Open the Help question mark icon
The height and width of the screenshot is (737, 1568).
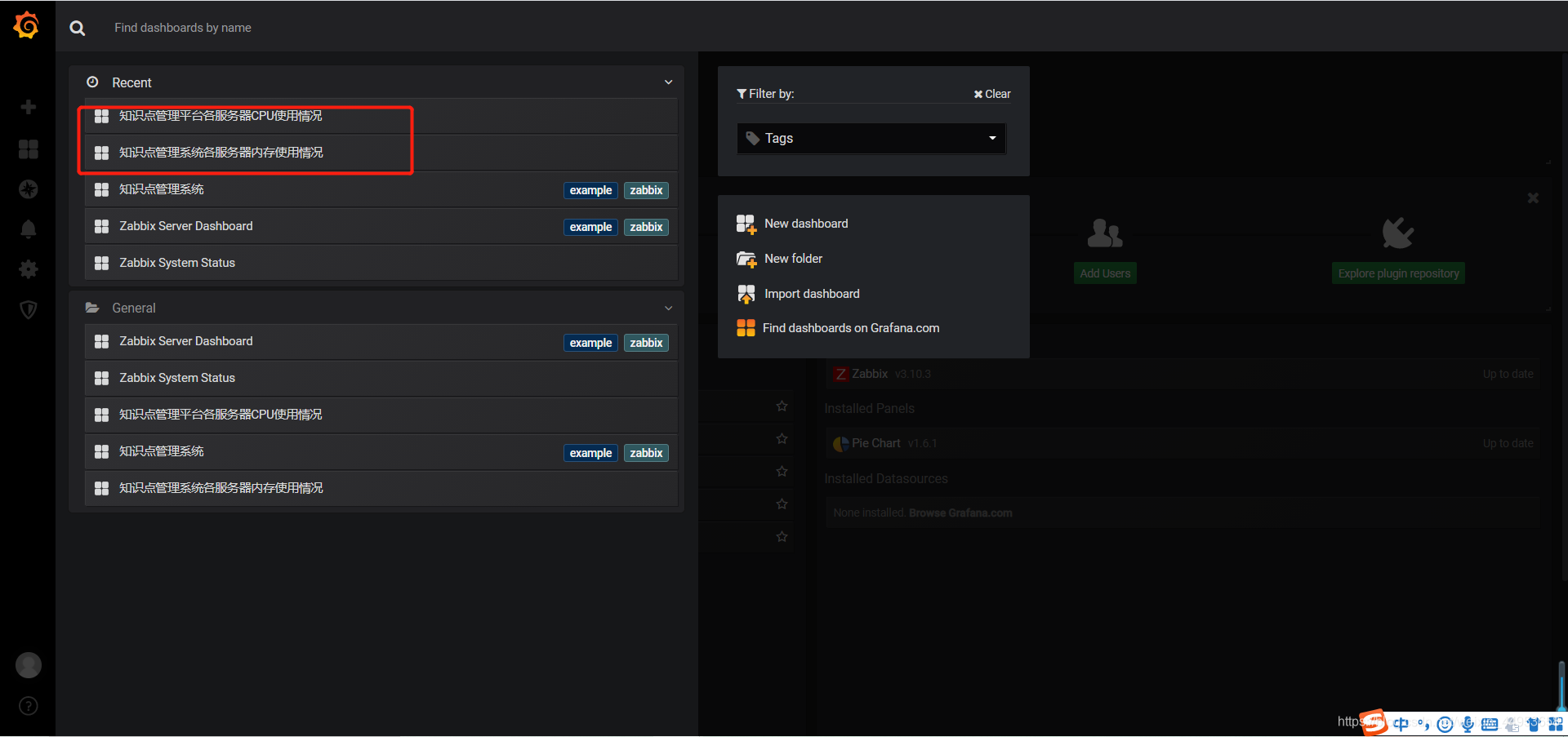pyautogui.click(x=29, y=706)
